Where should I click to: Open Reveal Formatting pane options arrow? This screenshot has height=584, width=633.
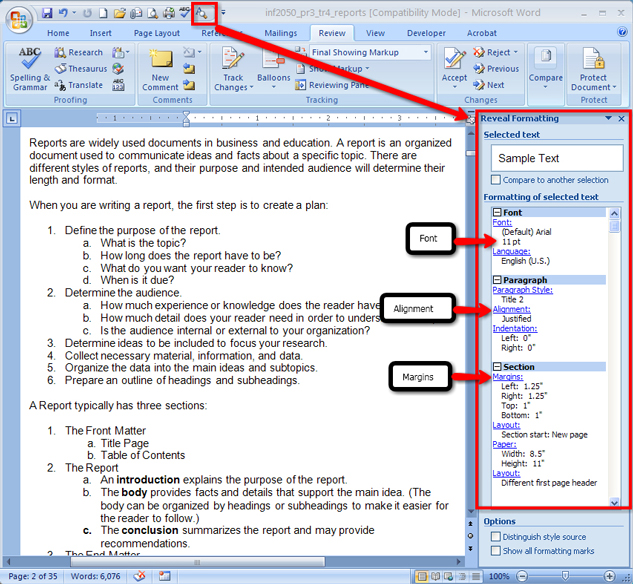(x=608, y=118)
